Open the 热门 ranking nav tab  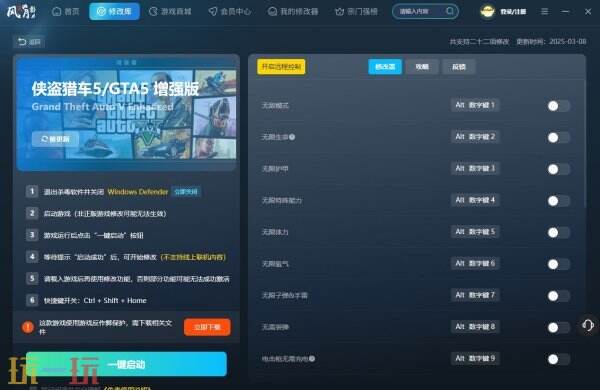tap(356, 11)
